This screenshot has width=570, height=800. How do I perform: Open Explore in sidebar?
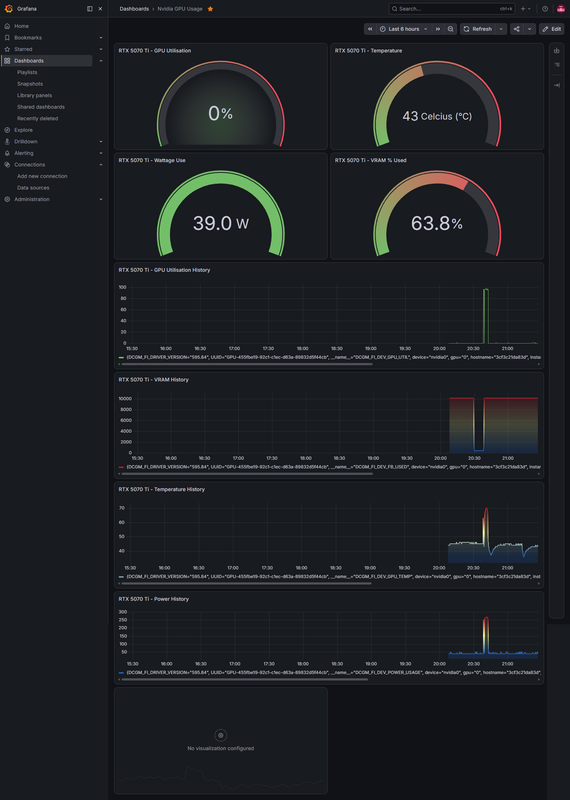tap(23, 130)
